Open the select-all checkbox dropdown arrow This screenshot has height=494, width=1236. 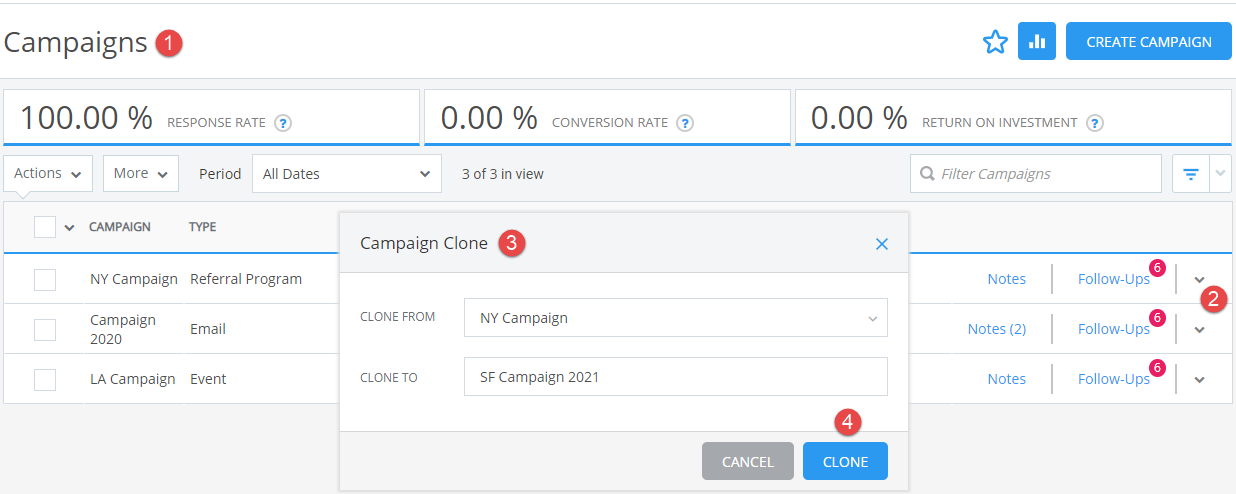(69, 227)
